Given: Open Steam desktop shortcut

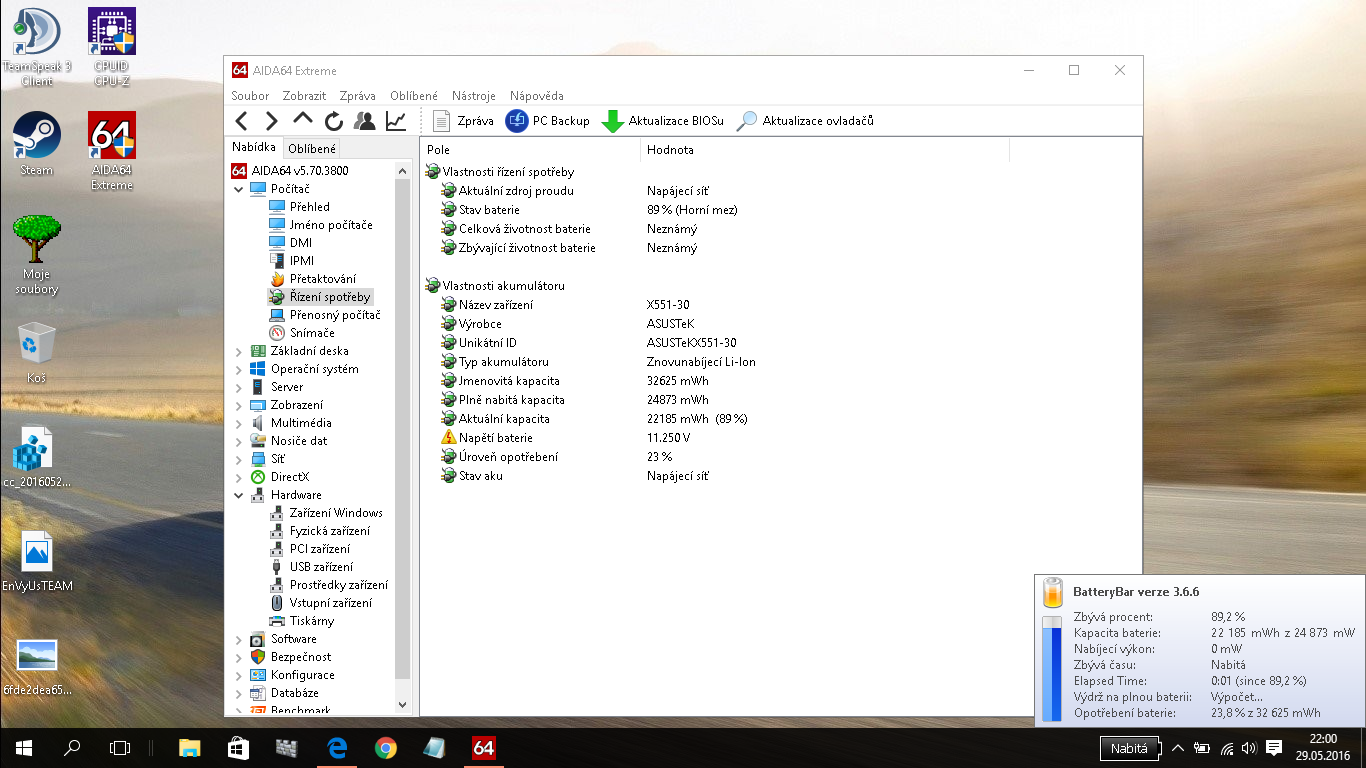Looking at the screenshot, I should [37, 145].
